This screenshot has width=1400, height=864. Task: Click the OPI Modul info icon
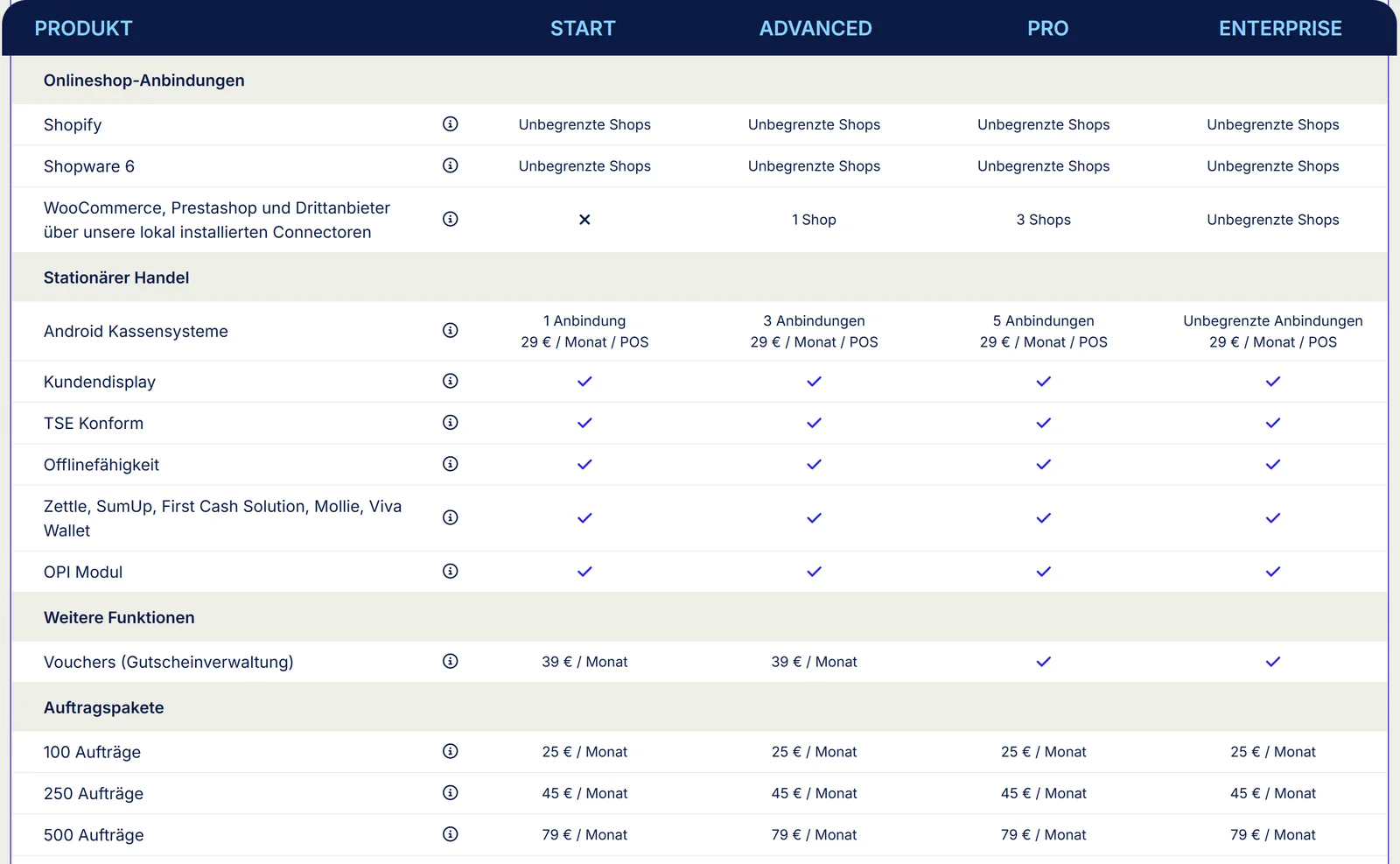click(x=451, y=571)
